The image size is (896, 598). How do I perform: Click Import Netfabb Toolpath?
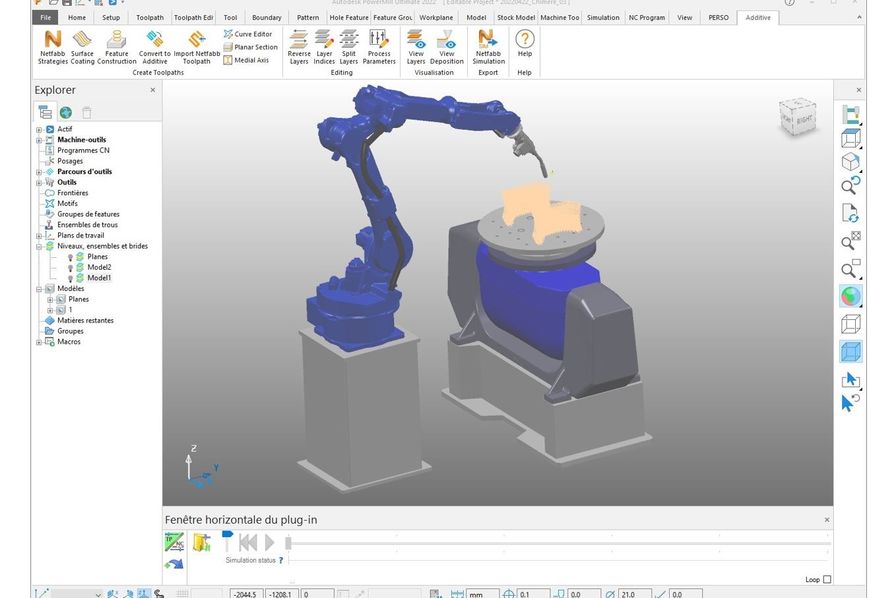click(197, 47)
